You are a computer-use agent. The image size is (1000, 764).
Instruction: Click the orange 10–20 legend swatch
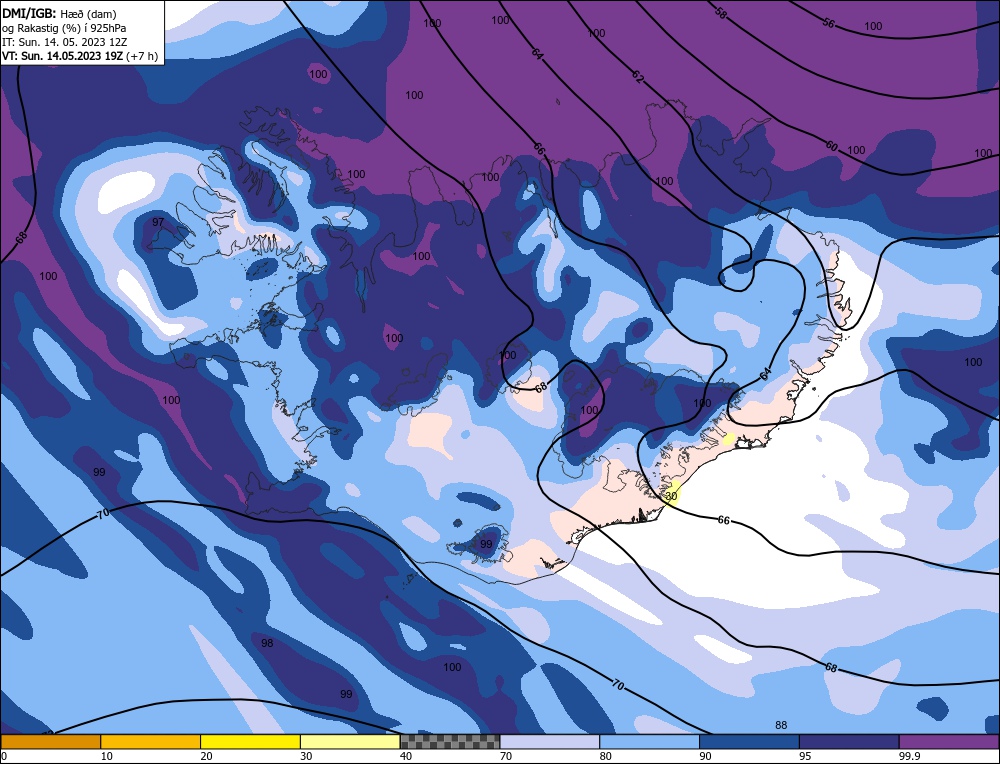(151, 742)
